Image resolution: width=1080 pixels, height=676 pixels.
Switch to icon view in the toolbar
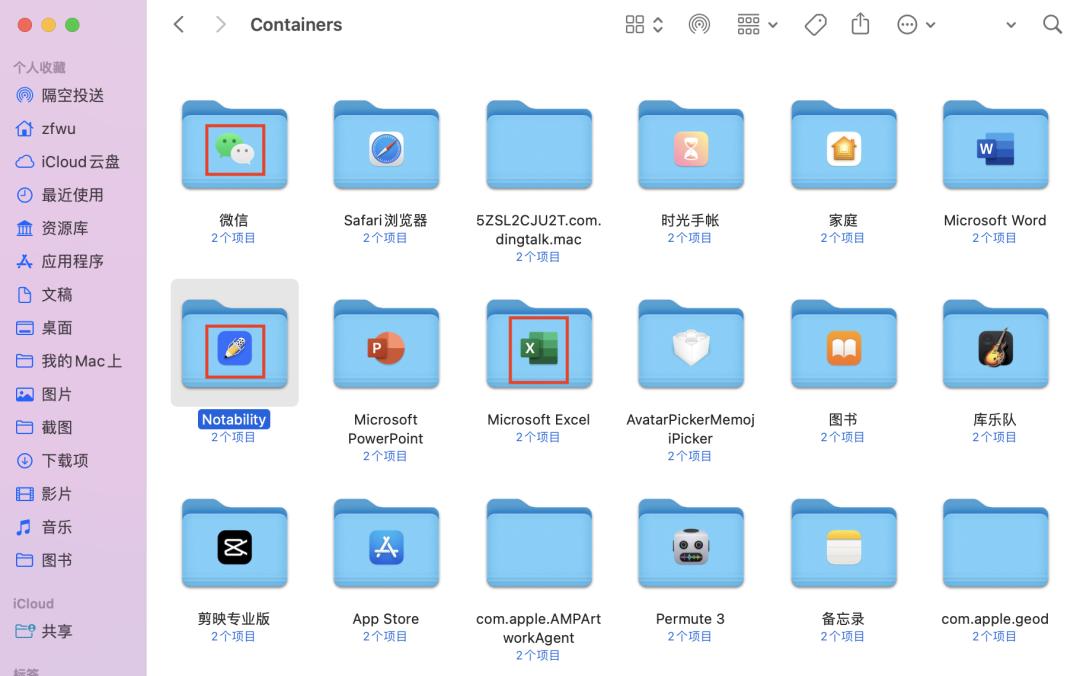click(x=637, y=23)
